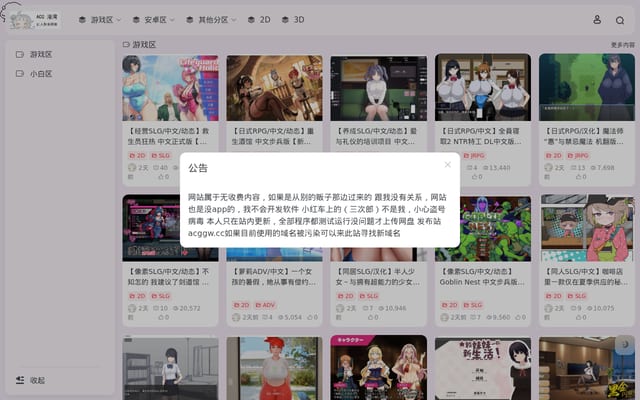The height and width of the screenshot is (400, 640).
Task: Open the 魔法师惠与禁忌魔法 title link
Action: point(584,136)
